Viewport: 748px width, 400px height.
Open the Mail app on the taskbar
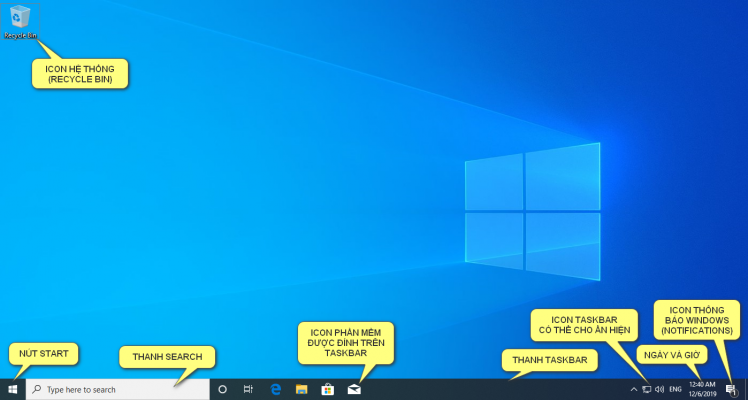coord(353,389)
